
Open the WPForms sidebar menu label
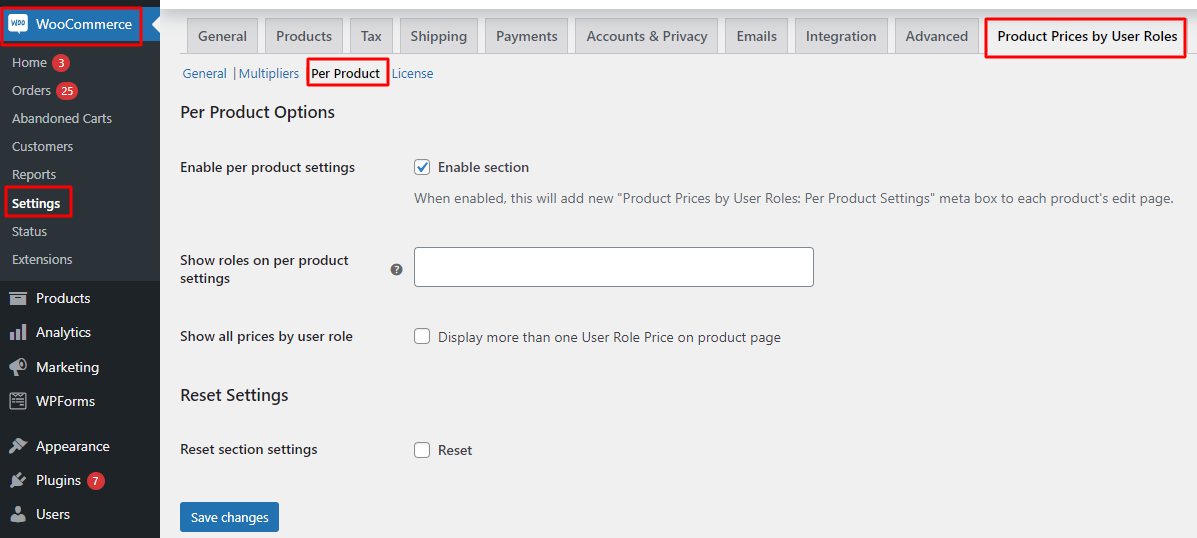[65, 401]
